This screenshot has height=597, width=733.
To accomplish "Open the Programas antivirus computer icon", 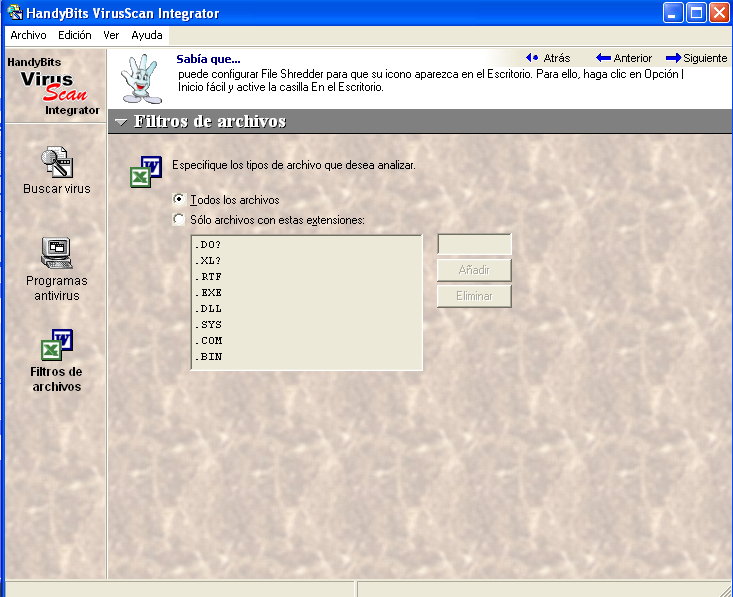I will click(57, 253).
